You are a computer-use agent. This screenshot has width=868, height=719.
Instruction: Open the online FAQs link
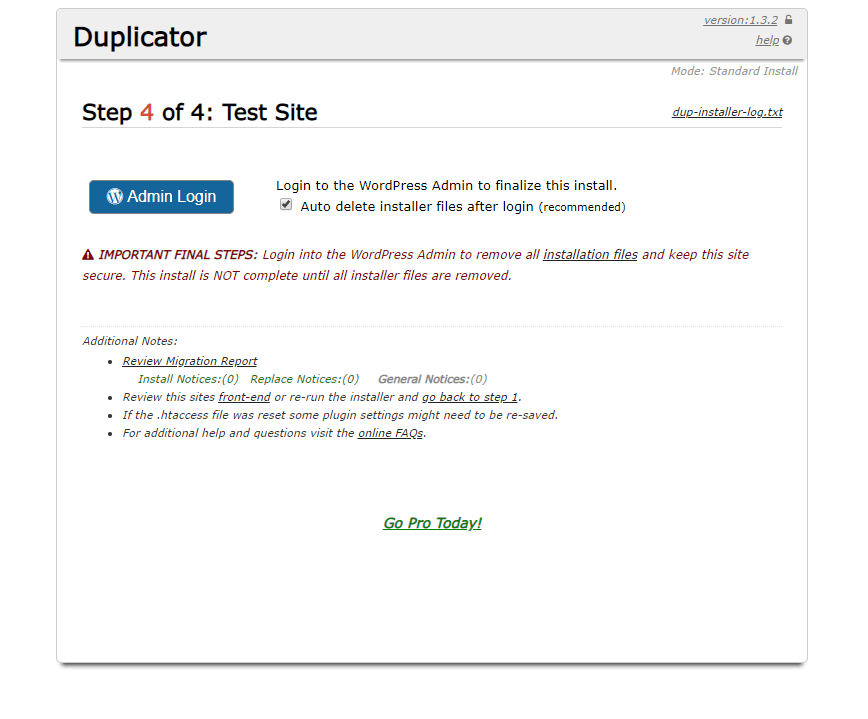[x=391, y=433]
